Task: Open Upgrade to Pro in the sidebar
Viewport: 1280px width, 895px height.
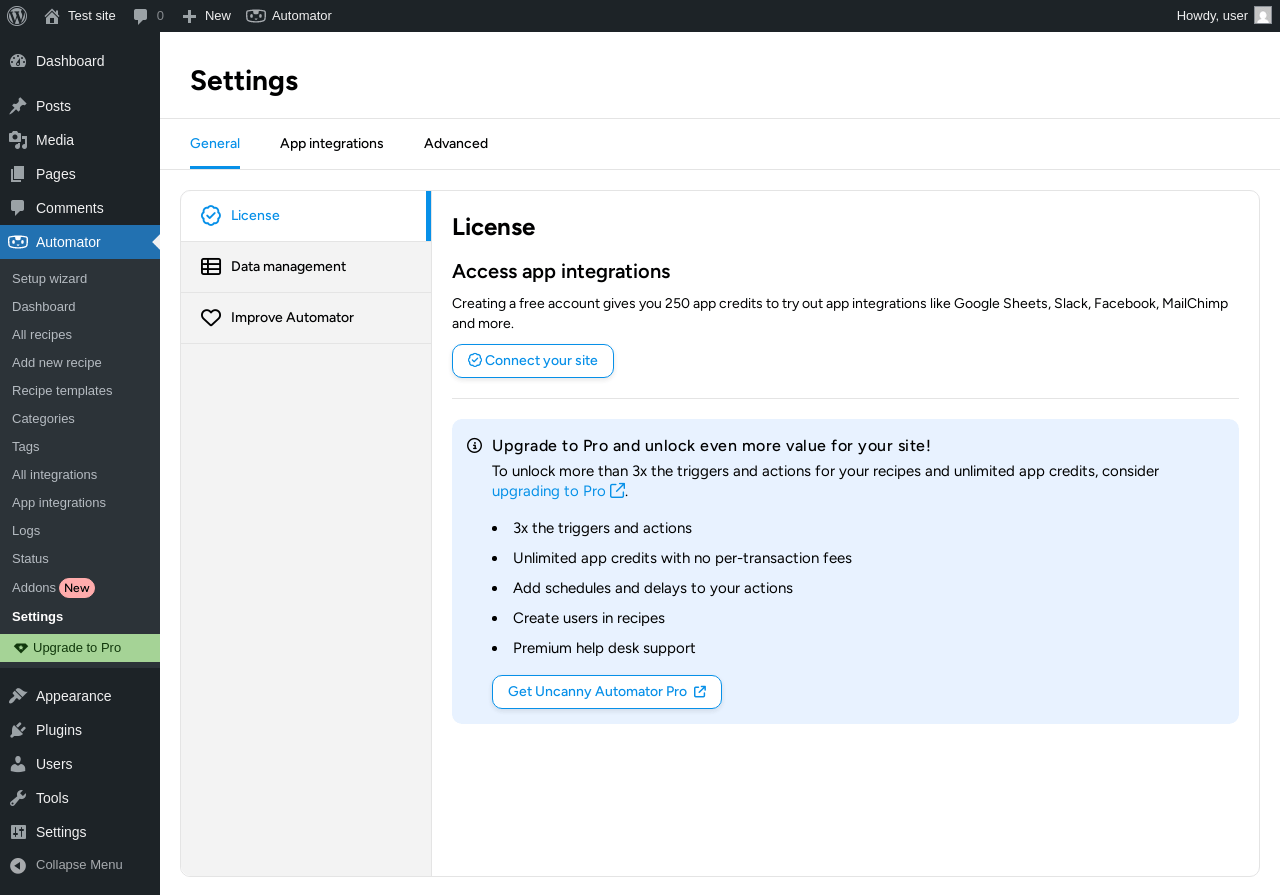Action: point(80,648)
